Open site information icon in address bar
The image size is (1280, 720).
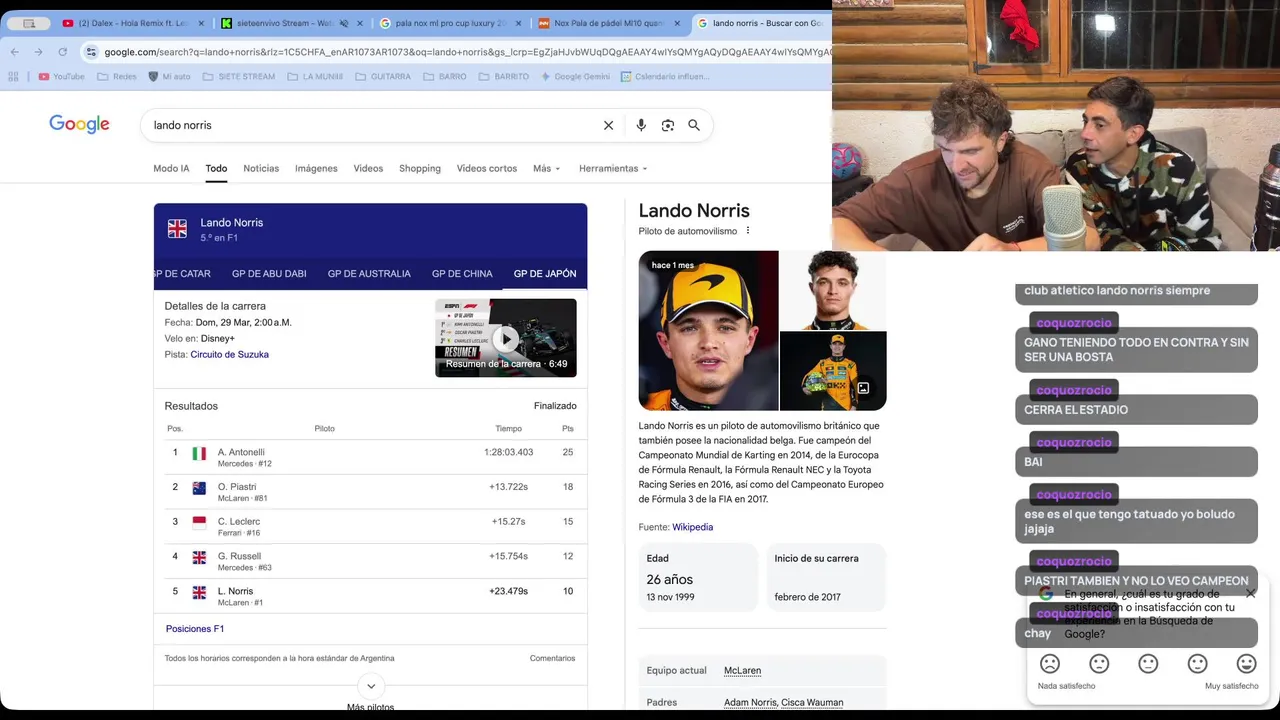[x=91, y=52]
